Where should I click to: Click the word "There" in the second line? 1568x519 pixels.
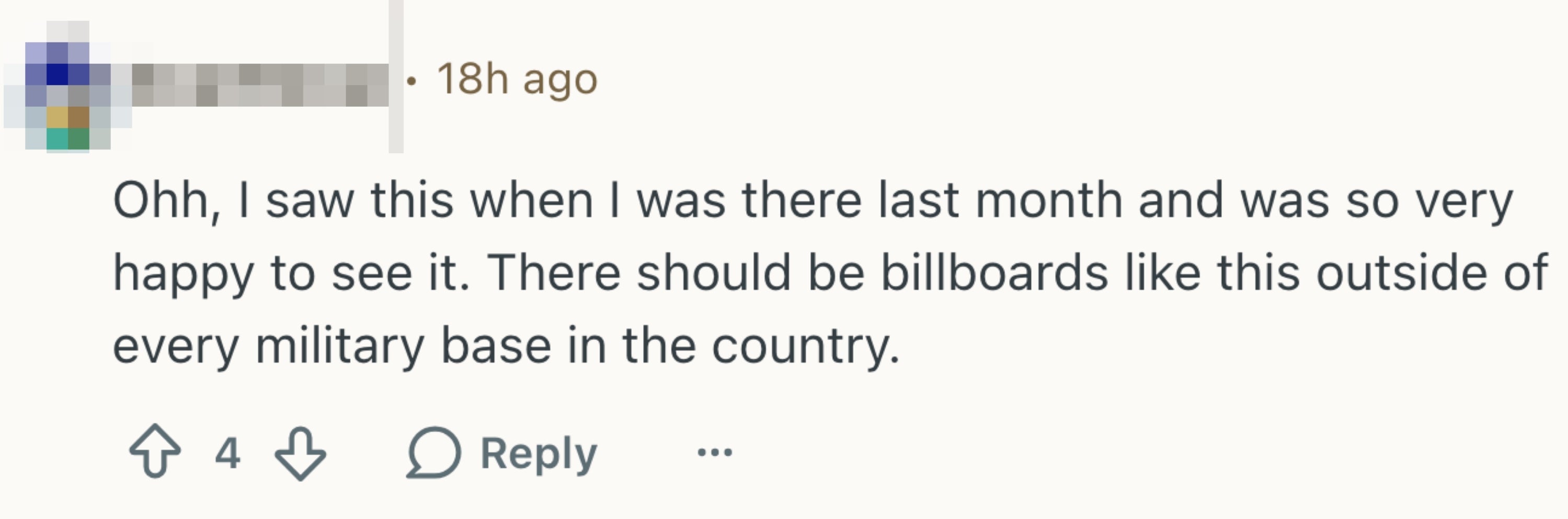click(553, 272)
